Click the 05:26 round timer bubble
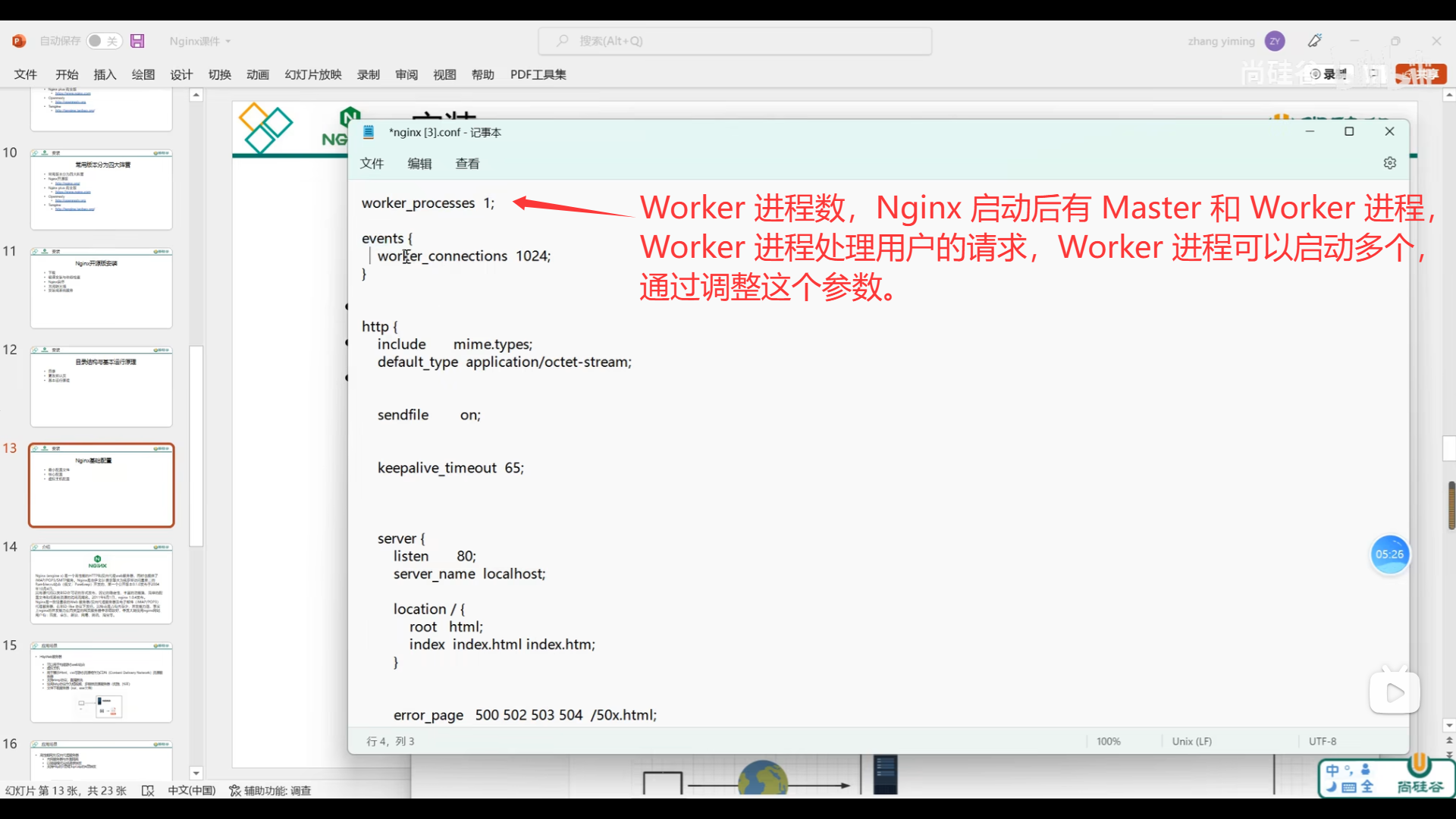This screenshot has height=819, width=1456. [1389, 554]
